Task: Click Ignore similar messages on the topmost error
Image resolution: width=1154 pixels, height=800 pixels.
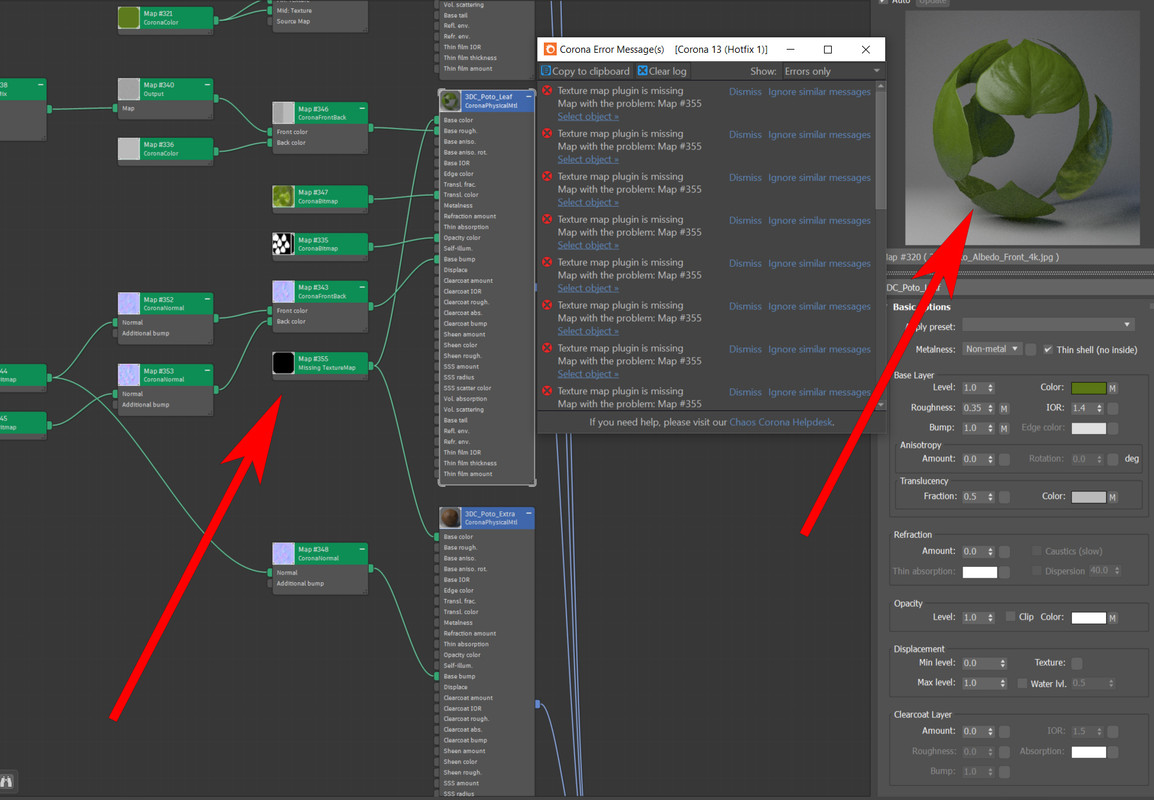Action: tap(819, 92)
